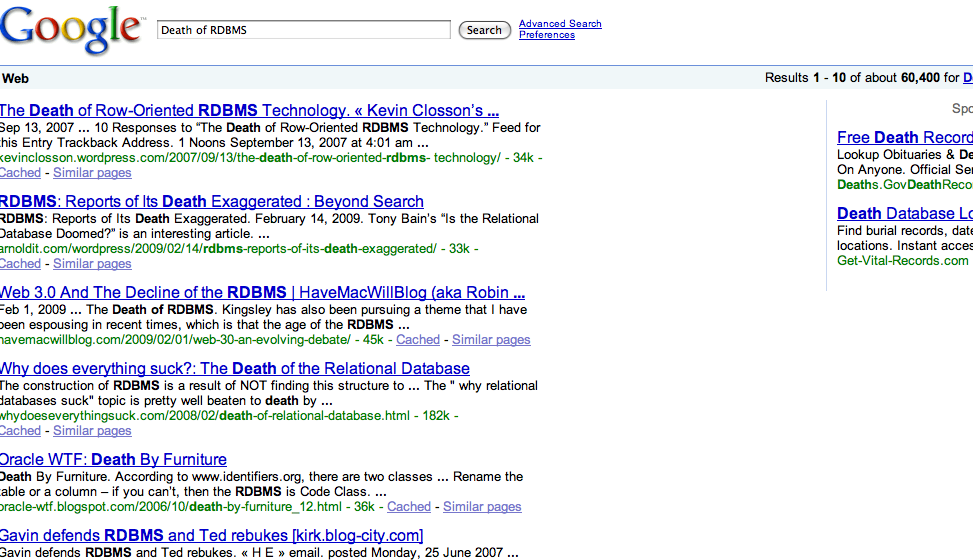Click 'Results 1 - 10 of about 60,400' text
This screenshot has height=560, width=973.
click(x=852, y=78)
